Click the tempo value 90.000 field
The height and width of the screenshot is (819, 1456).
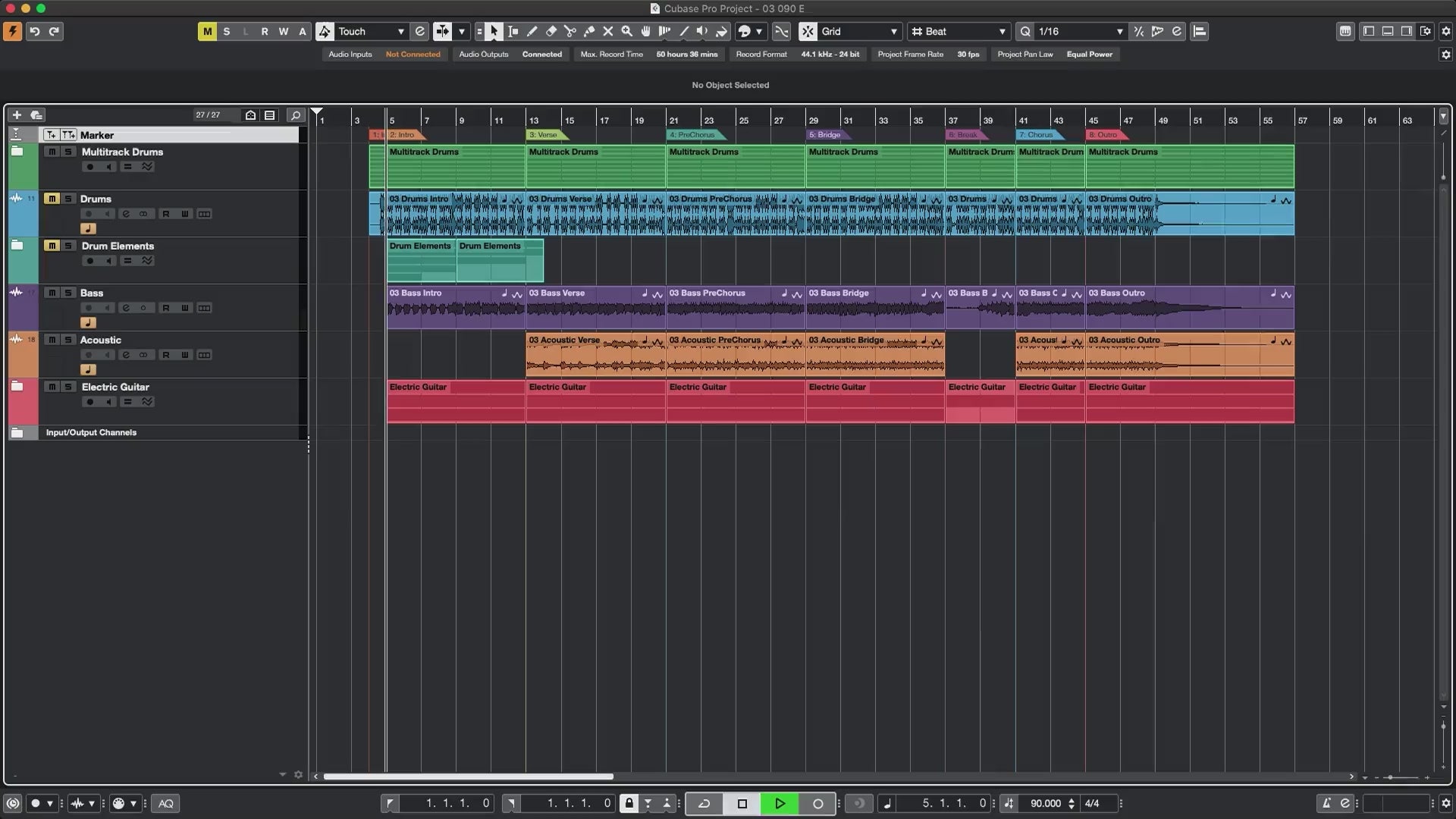coord(1045,803)
